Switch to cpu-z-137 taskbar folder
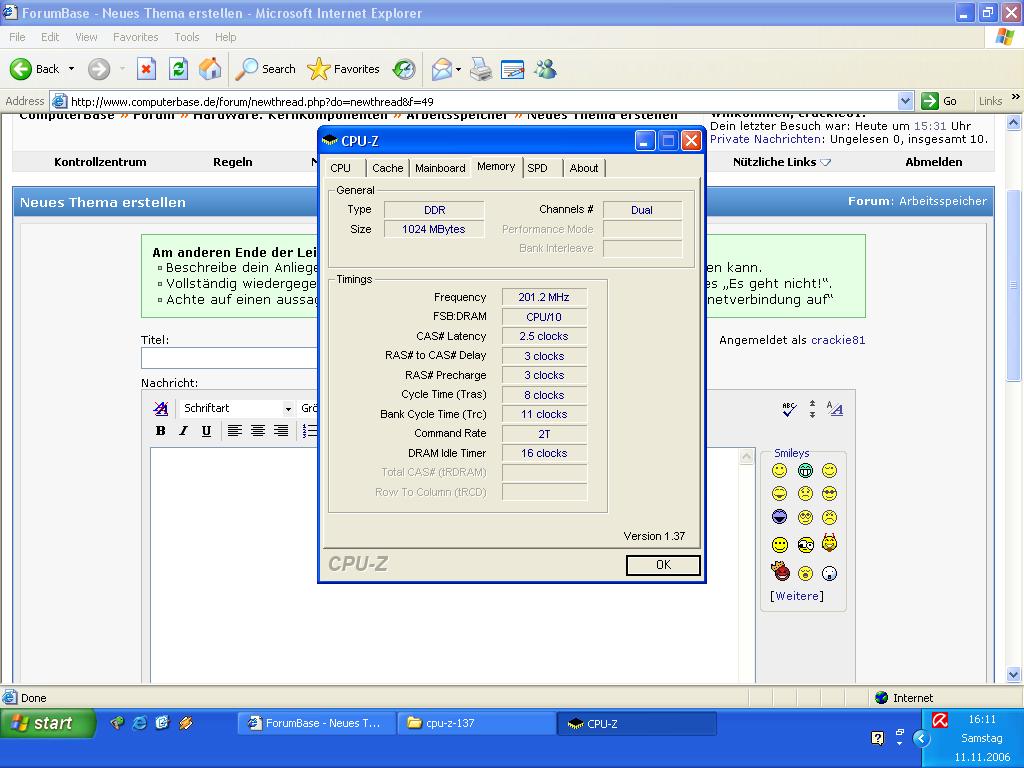The image size is (1024, 768). click(476, 723)
